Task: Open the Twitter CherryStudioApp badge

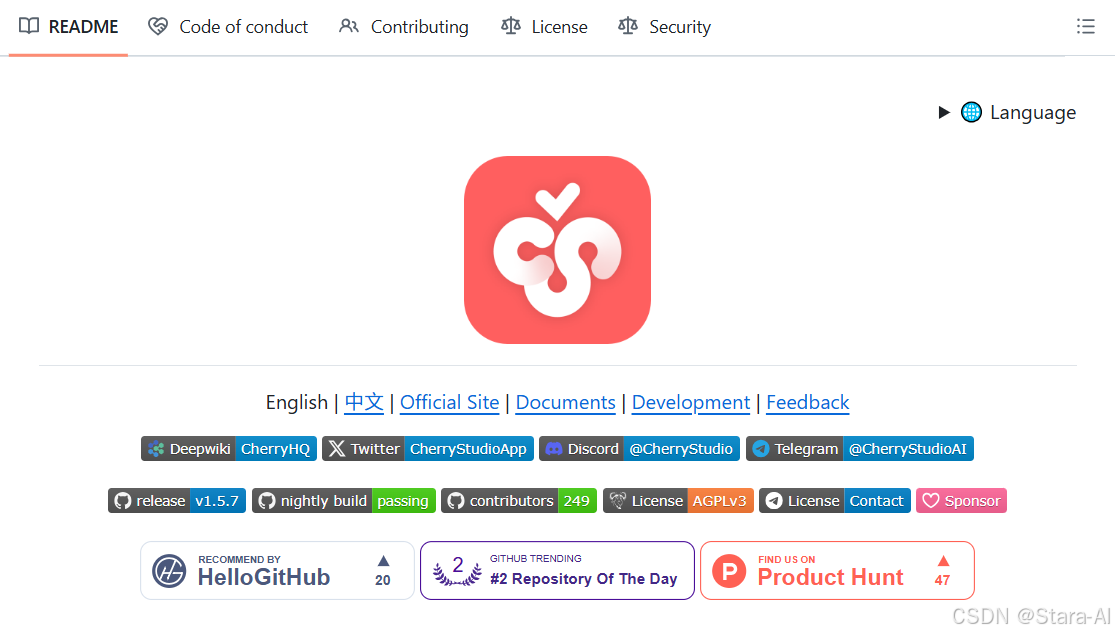Action: 427,449
